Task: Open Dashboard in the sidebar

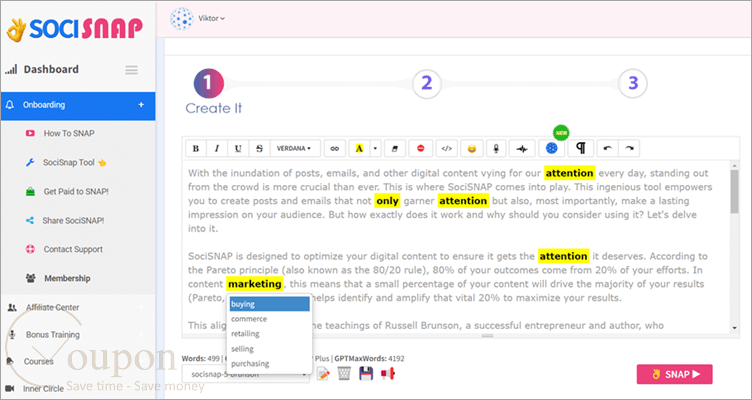Action: coord(51,70)
